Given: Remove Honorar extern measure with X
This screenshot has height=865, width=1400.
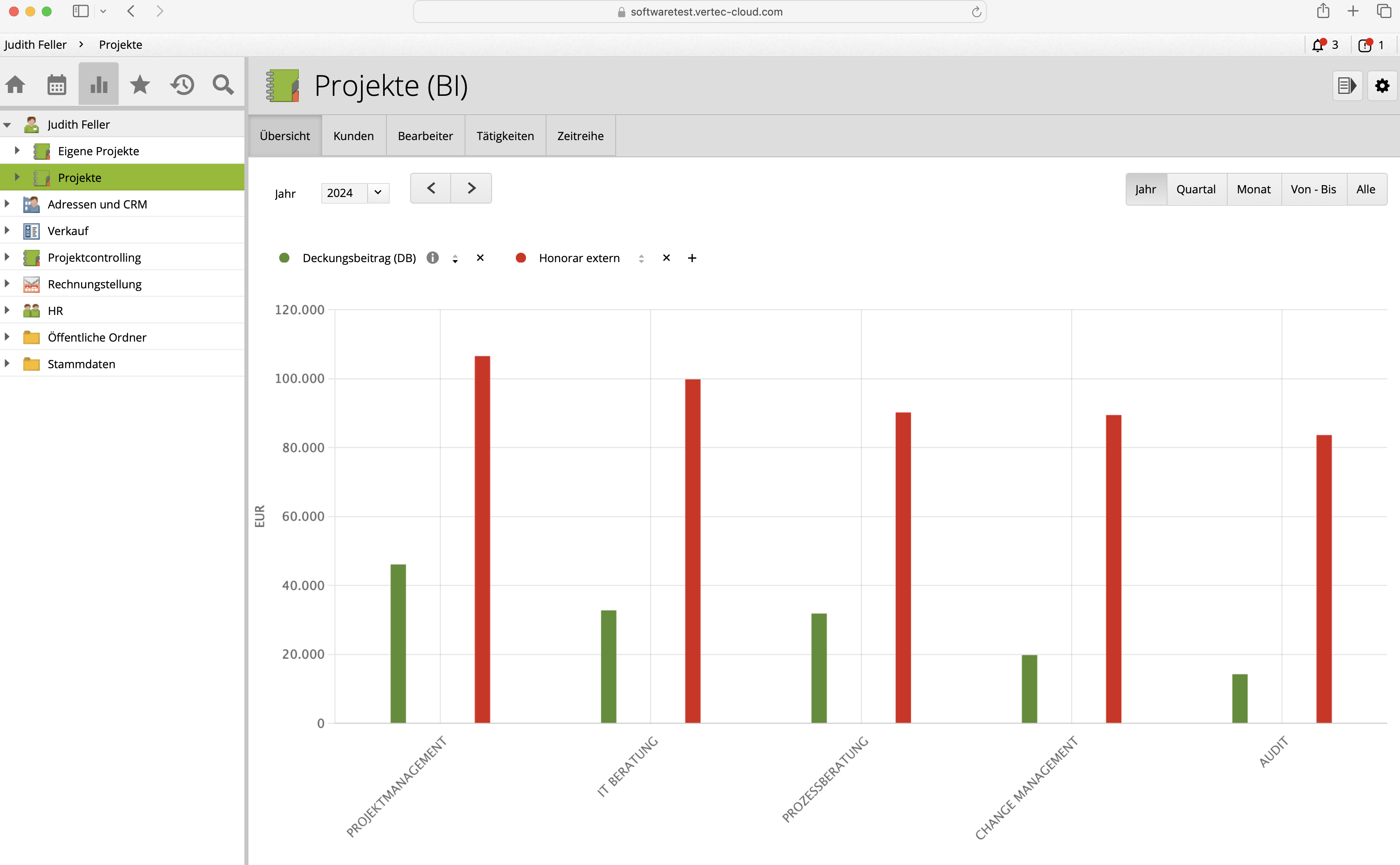Looking at the screenshot, I should [x=666, y=258].
